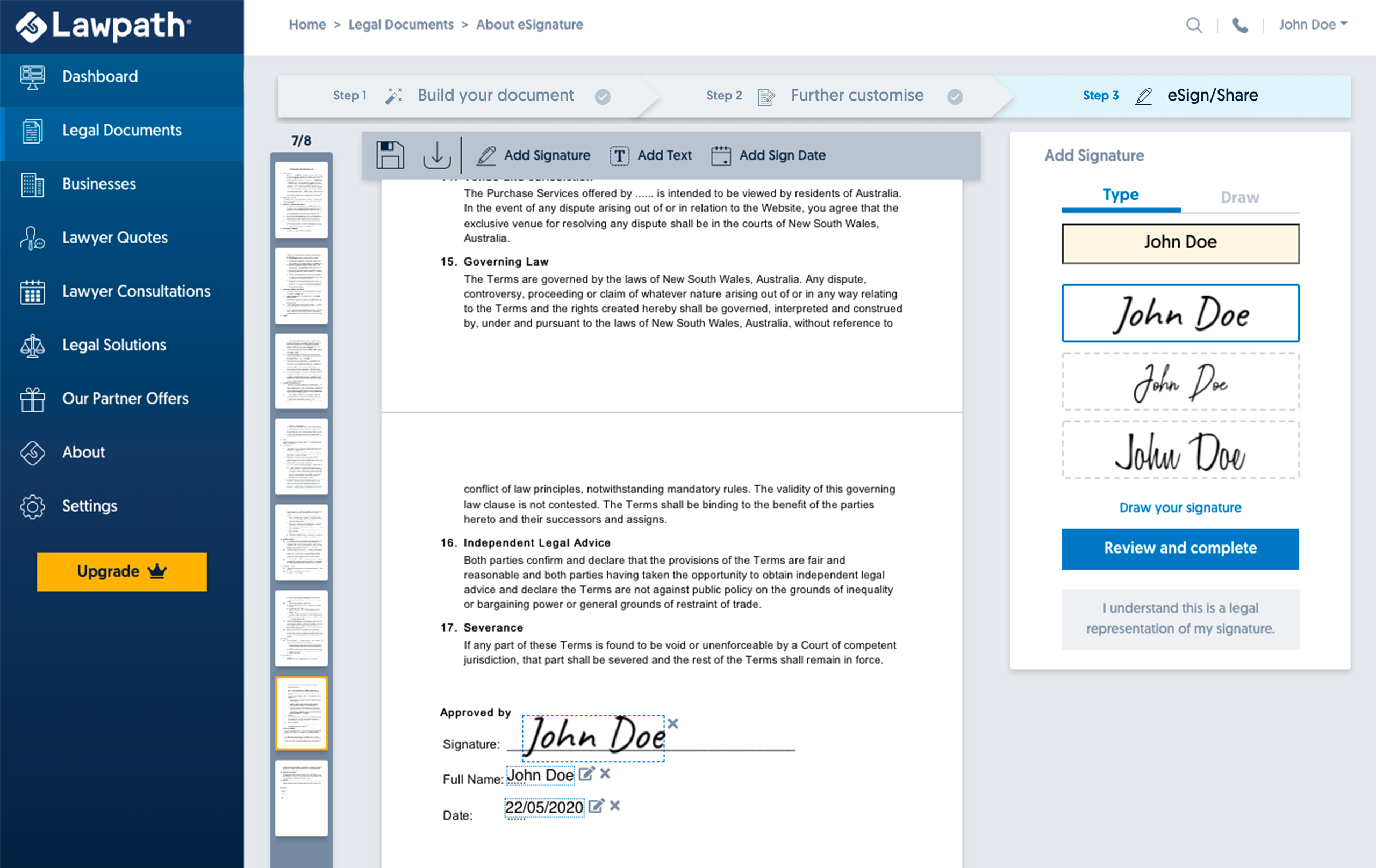This screenshot has height=868, width=1376.
Task: Click the About diamond icon
Action: coord(33,453)
